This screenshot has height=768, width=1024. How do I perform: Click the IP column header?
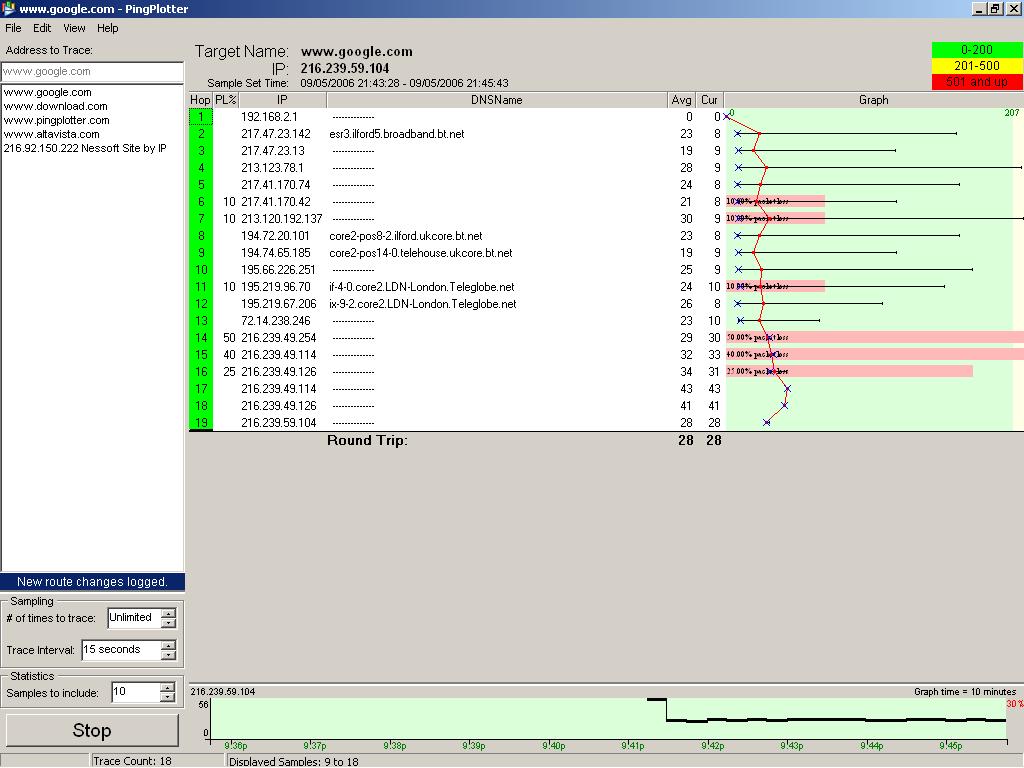[x=282, y=100]
